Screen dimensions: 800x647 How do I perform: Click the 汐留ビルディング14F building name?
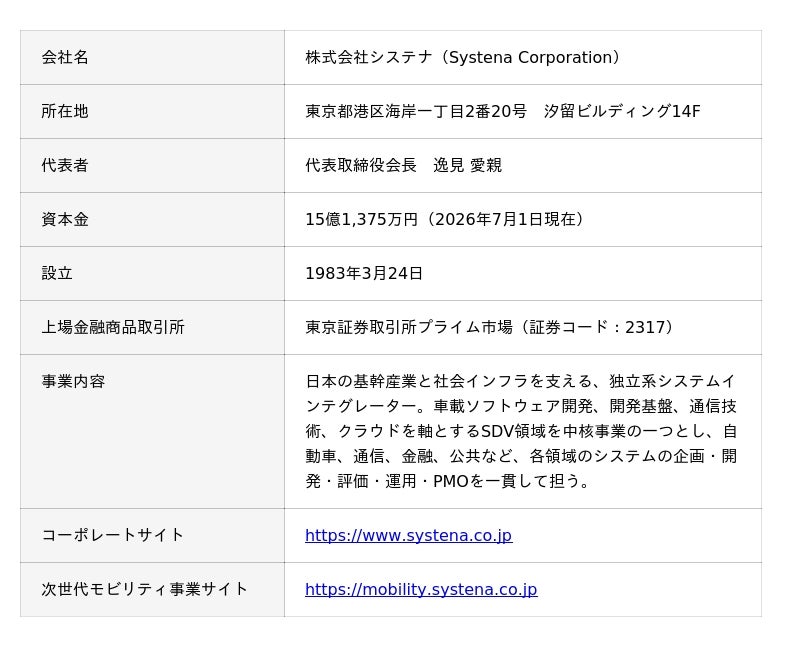tap(622, 111)
